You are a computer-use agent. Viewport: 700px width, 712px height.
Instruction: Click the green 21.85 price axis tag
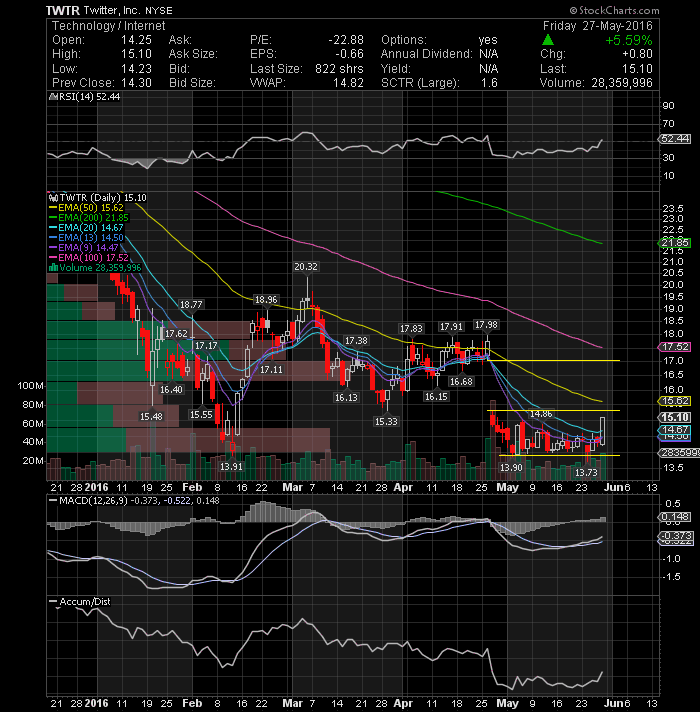[675, 243]
